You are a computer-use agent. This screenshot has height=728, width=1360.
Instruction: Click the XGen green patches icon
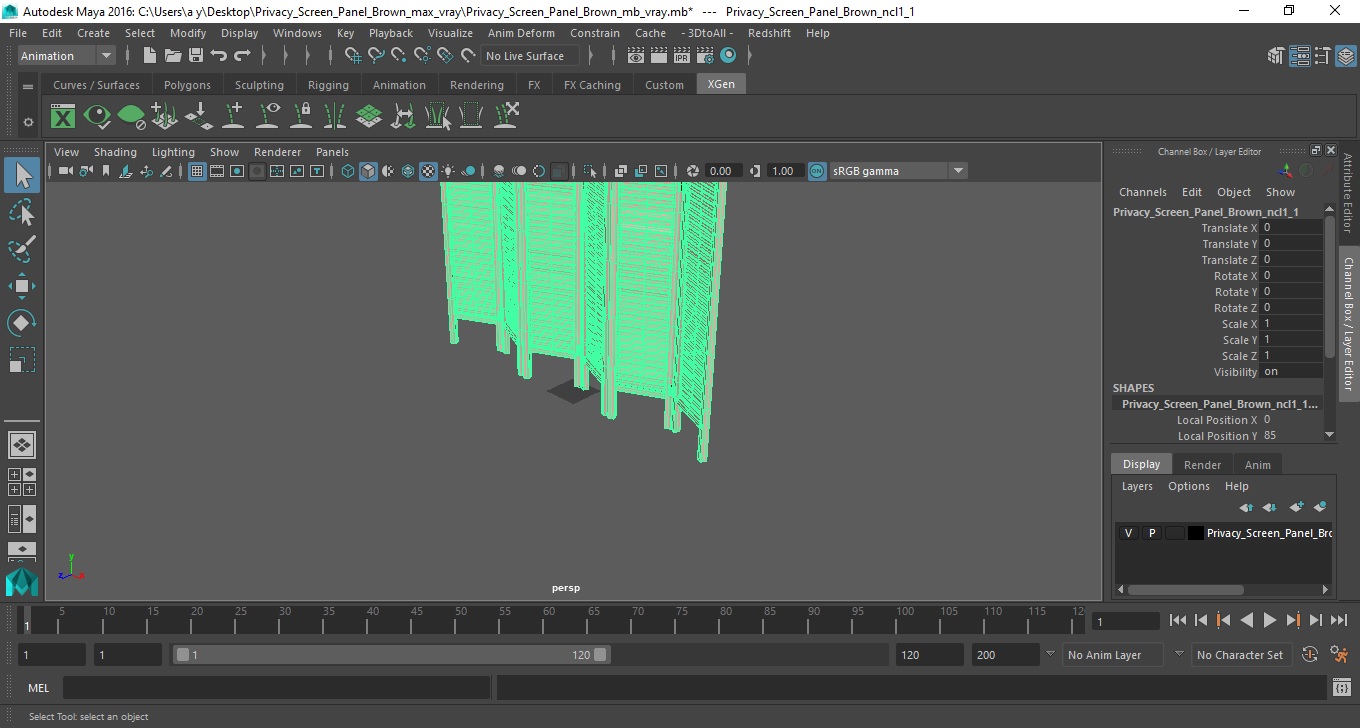369,117
